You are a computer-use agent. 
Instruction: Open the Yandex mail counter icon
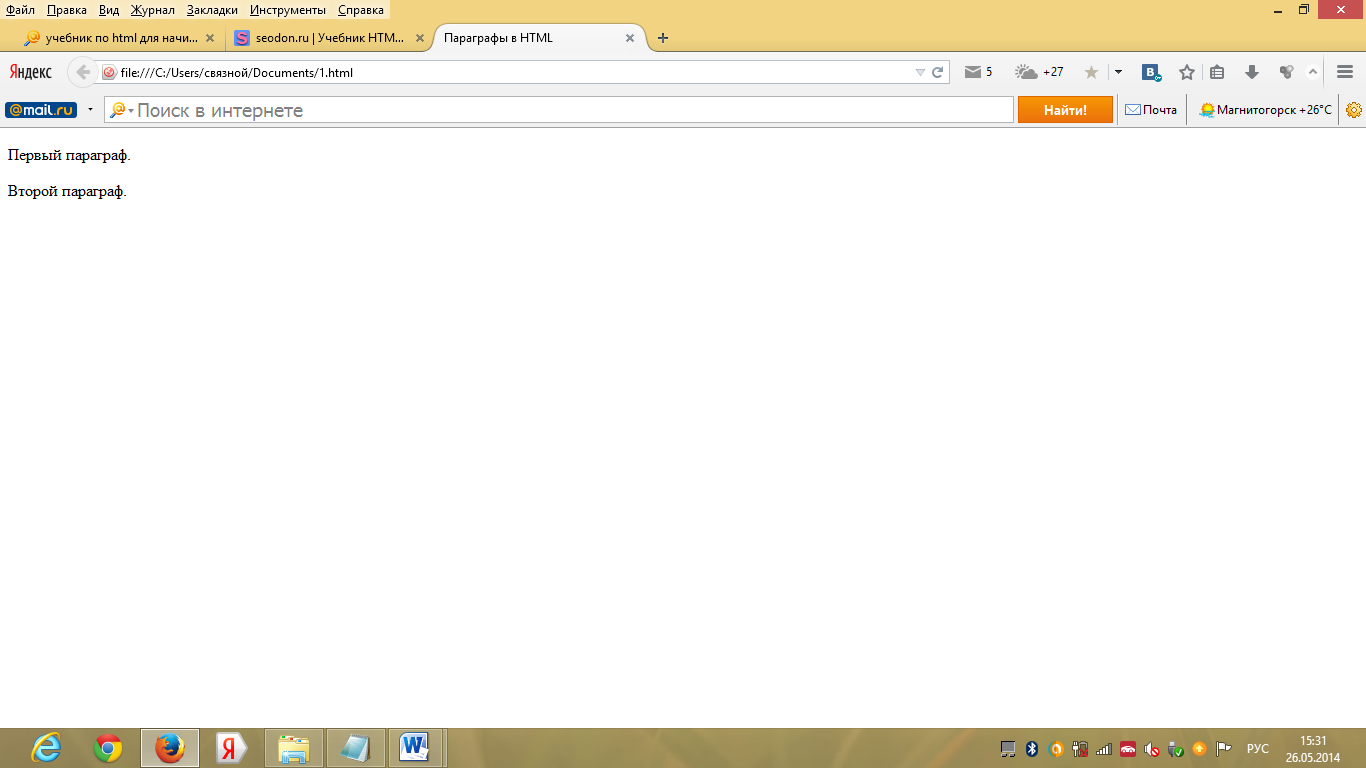coord(978,72)
